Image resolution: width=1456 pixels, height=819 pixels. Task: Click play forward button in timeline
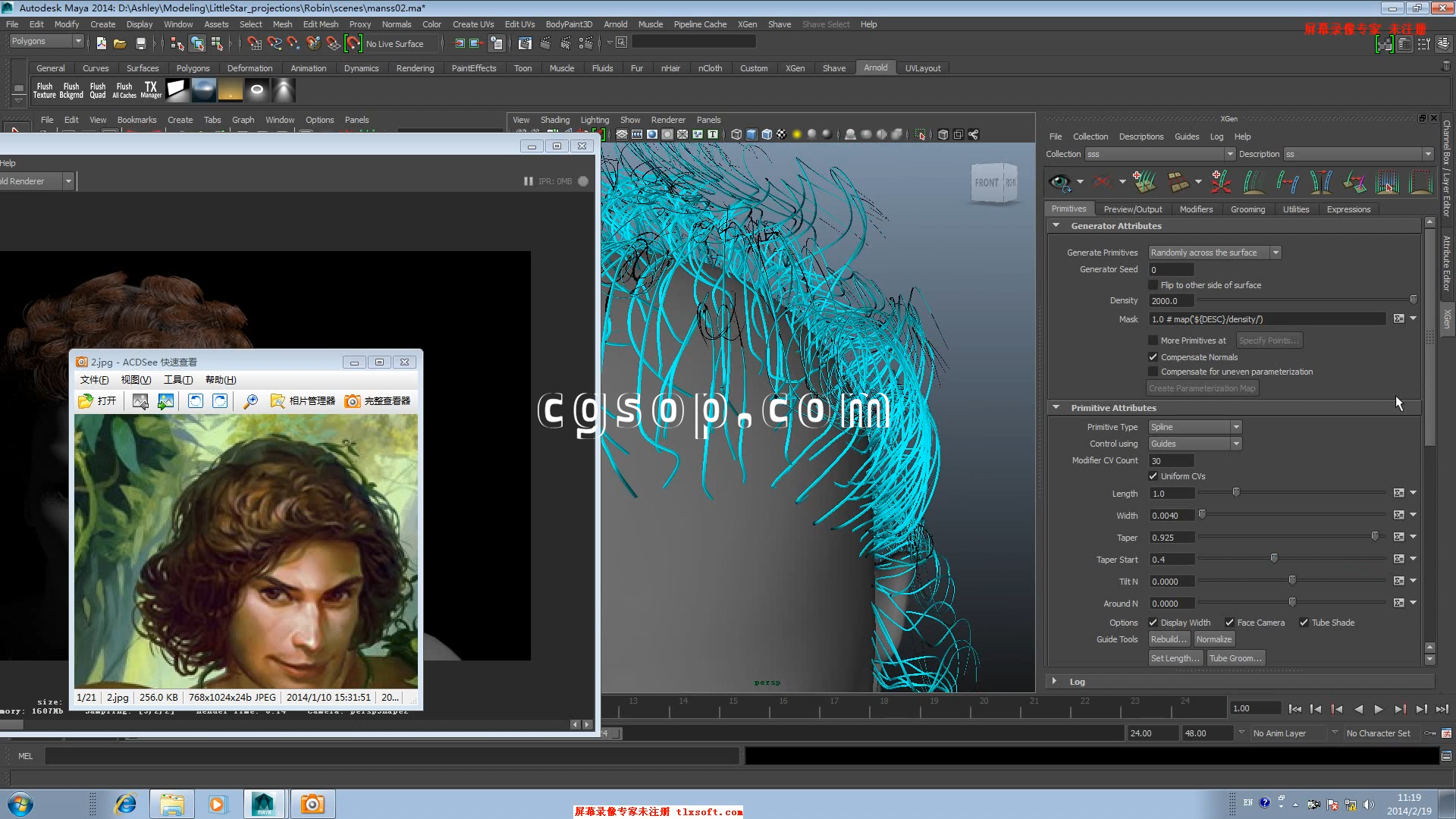tap(1379, 709)
